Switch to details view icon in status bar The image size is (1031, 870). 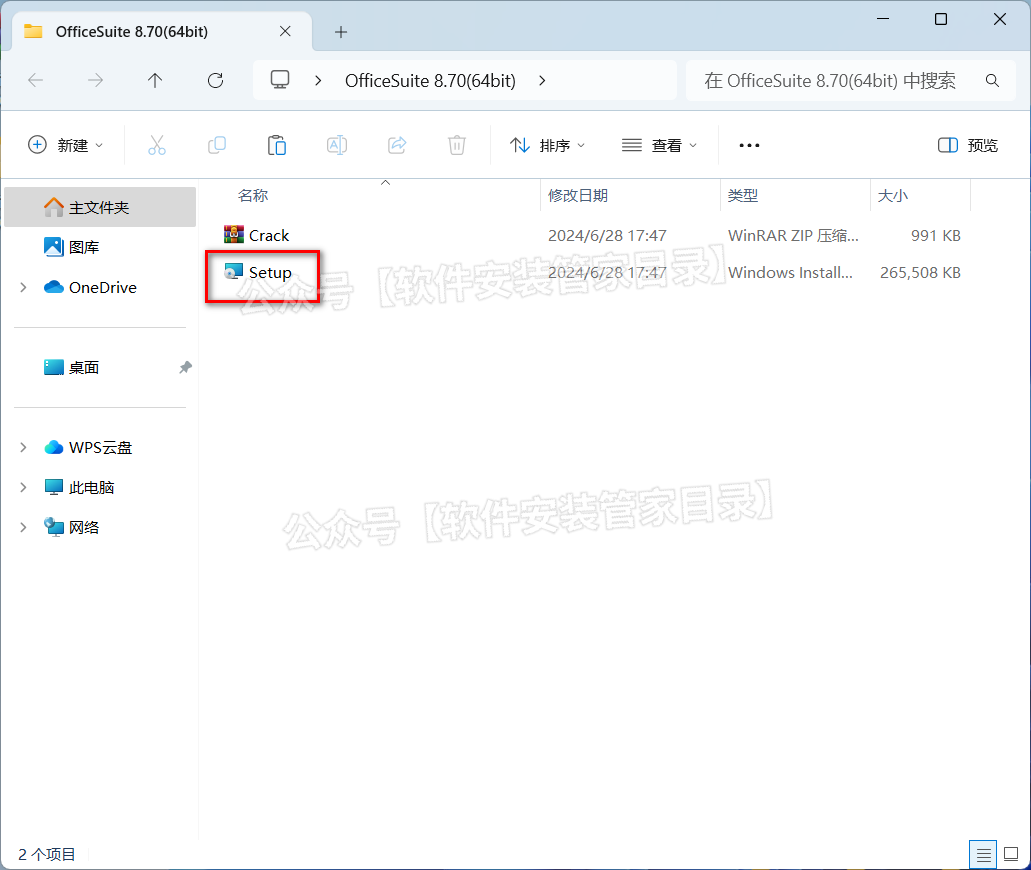[x=983, y=855]
